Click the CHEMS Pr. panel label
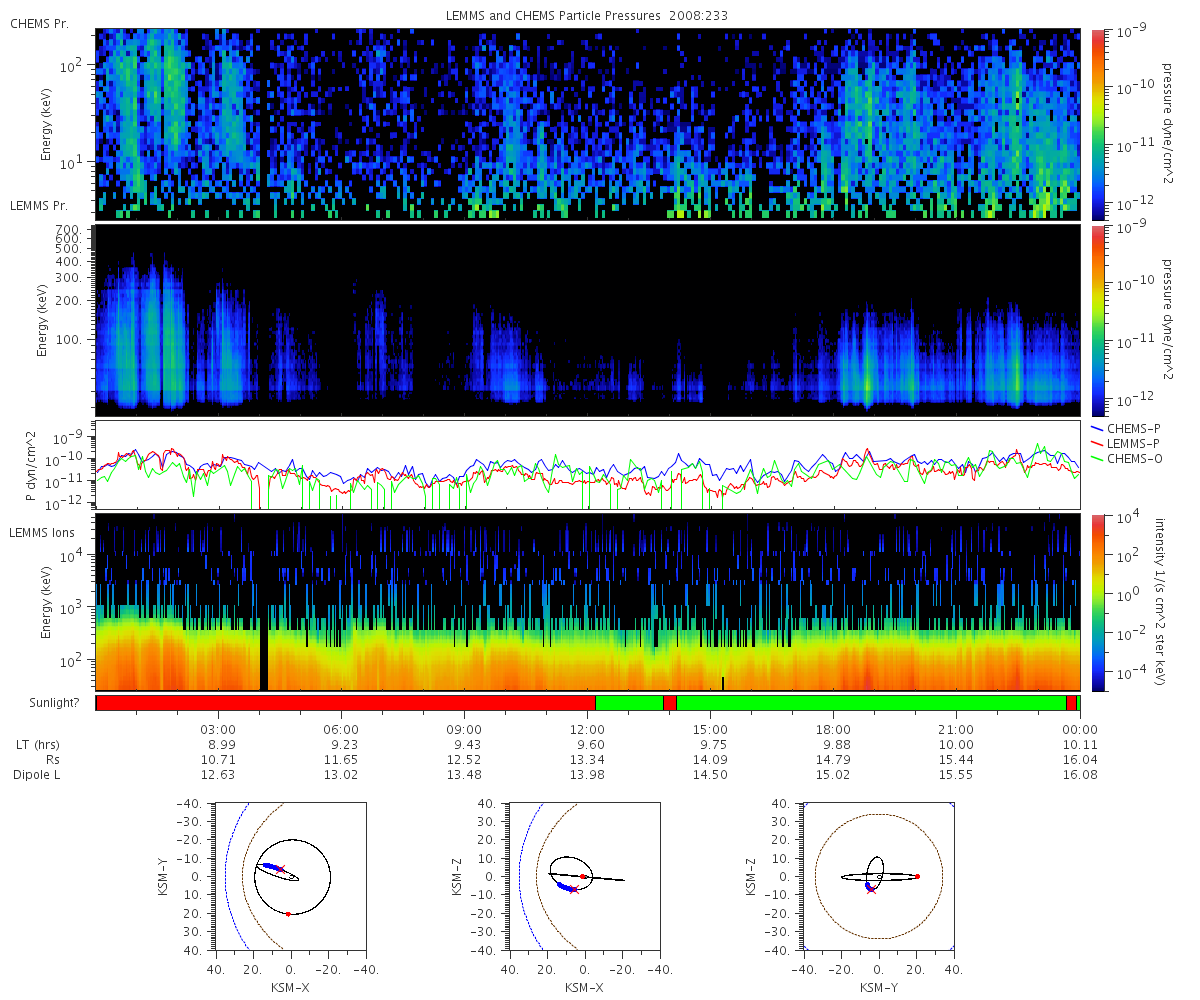1200x1000 pixels. pyautogui.click(x=39, y=22)
